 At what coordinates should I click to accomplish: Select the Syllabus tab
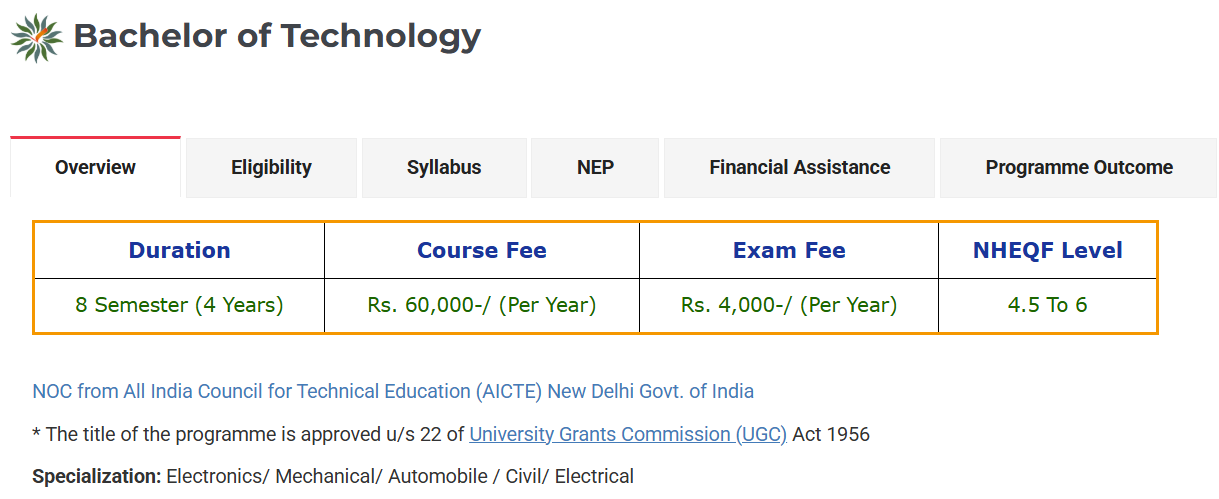click(444, 168)
